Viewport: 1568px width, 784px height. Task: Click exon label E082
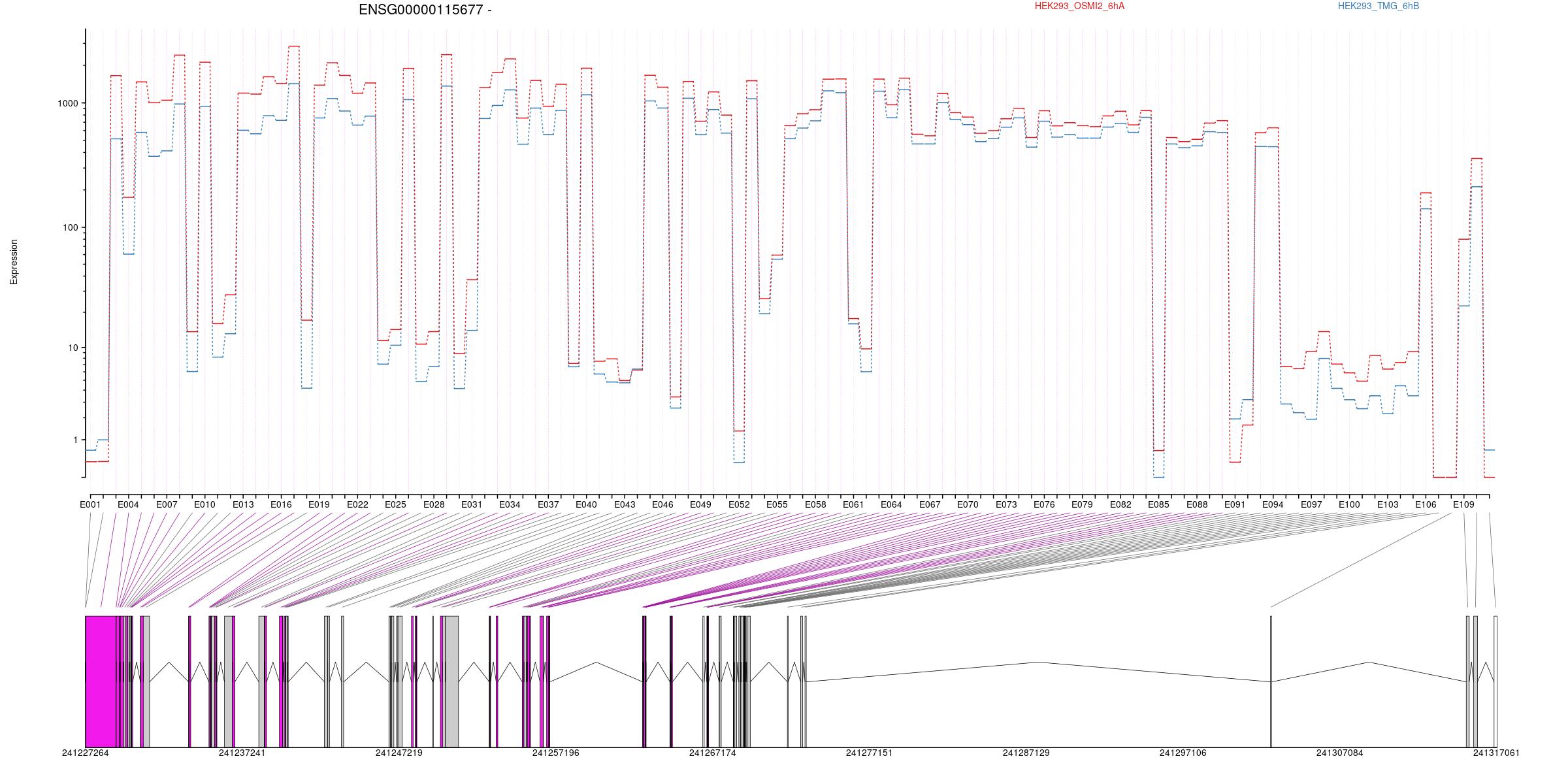coord(1120,505)
